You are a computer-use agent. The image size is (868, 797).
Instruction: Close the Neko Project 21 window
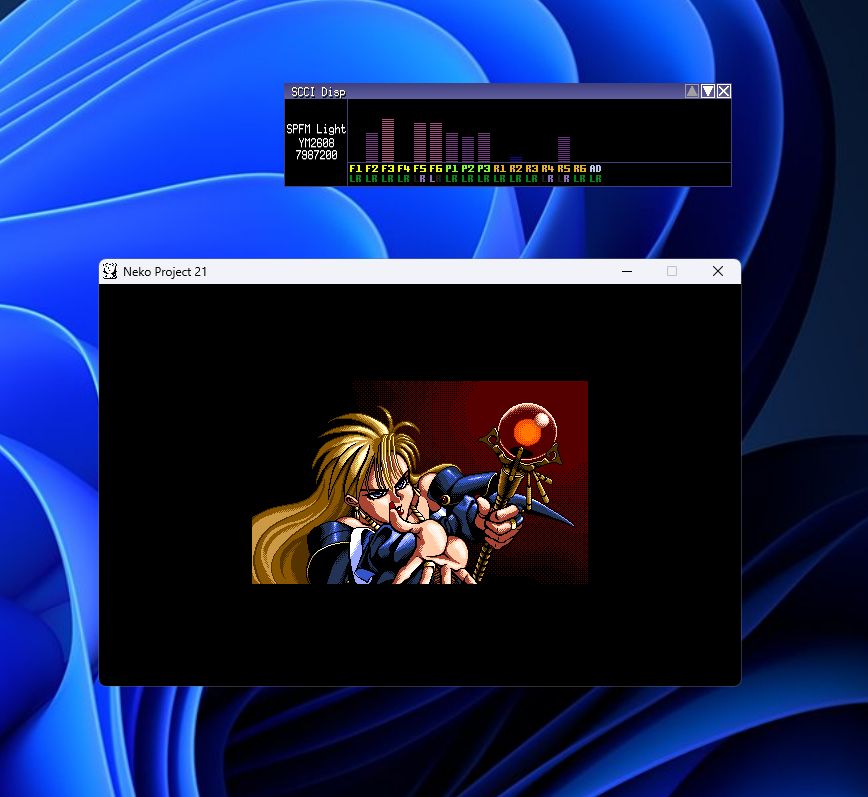(717, 271)
